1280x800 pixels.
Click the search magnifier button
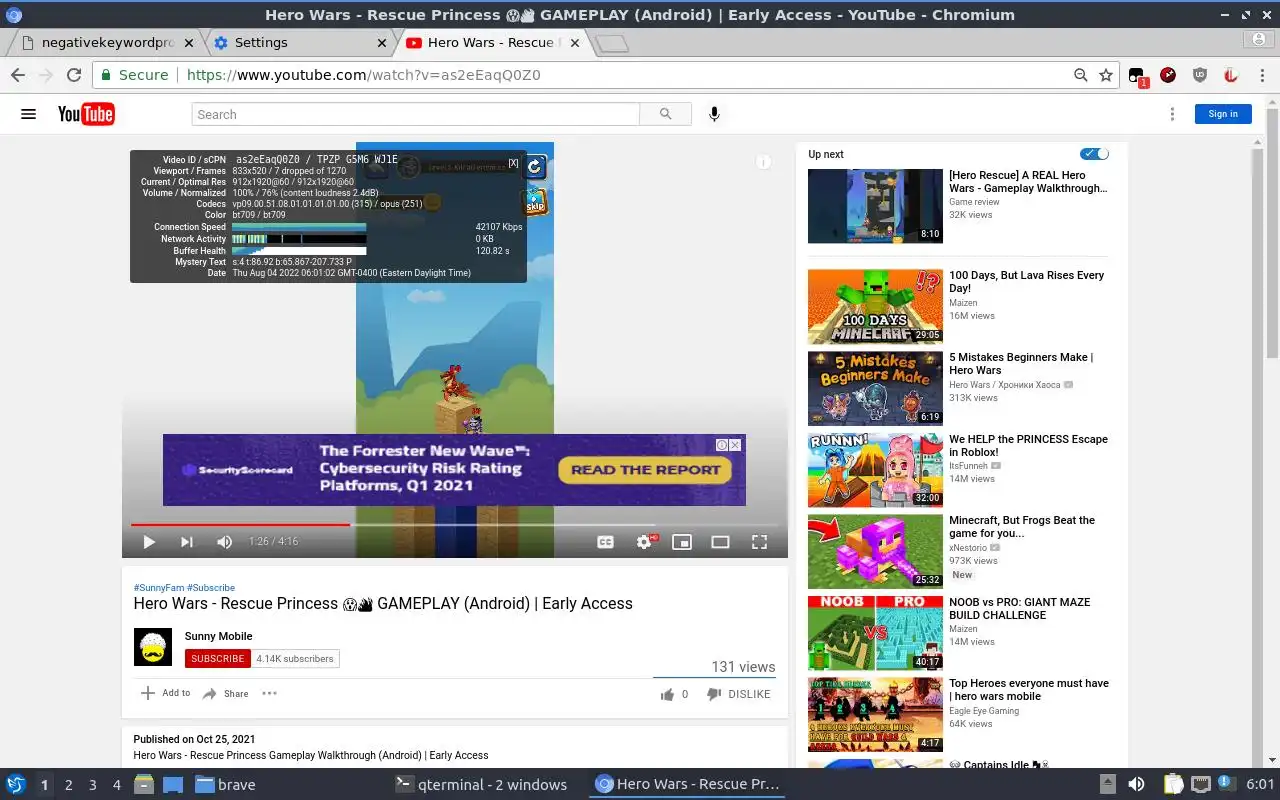[666, 114]
